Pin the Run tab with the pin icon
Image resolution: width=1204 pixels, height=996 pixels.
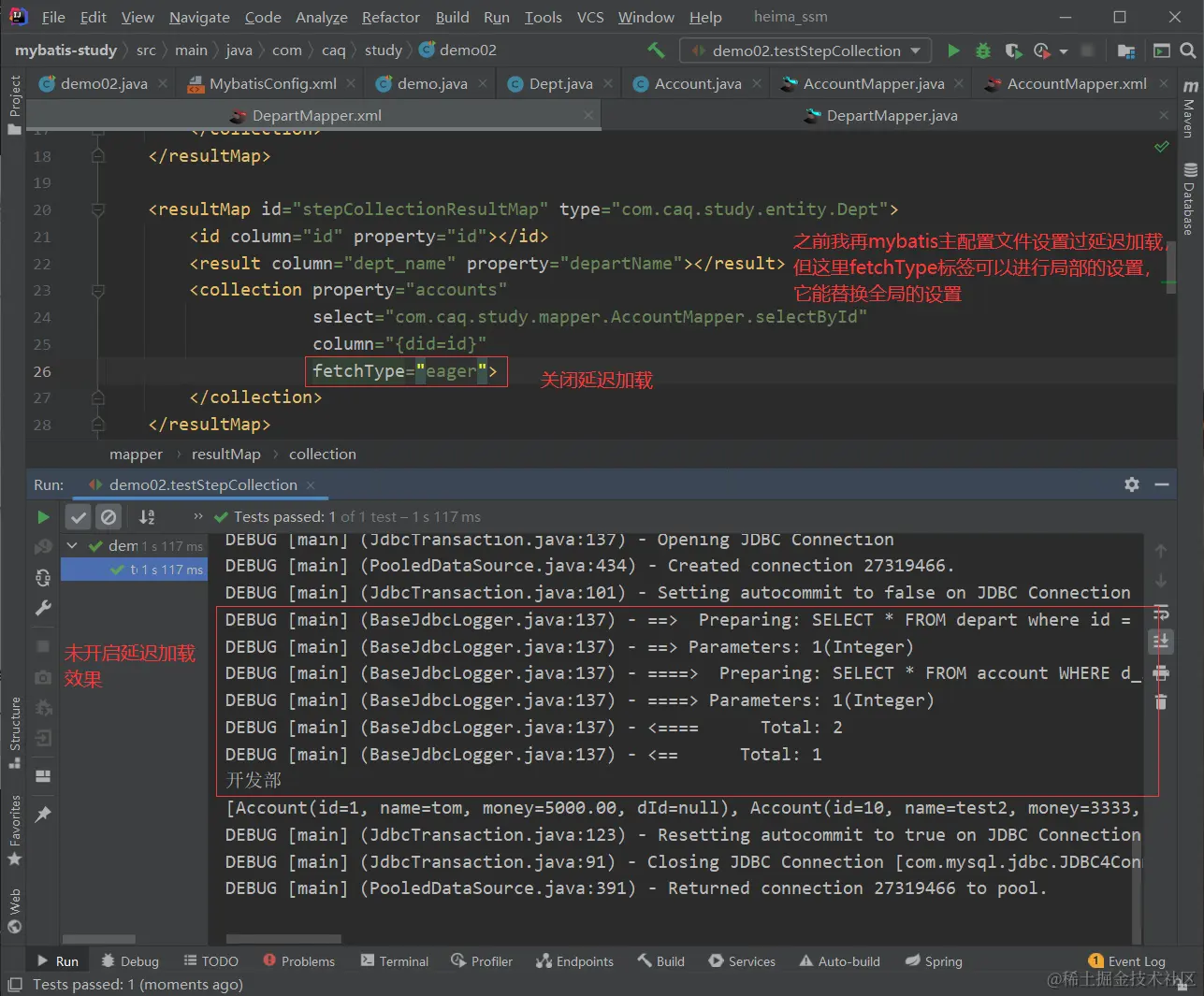click(x=43, y=815)
